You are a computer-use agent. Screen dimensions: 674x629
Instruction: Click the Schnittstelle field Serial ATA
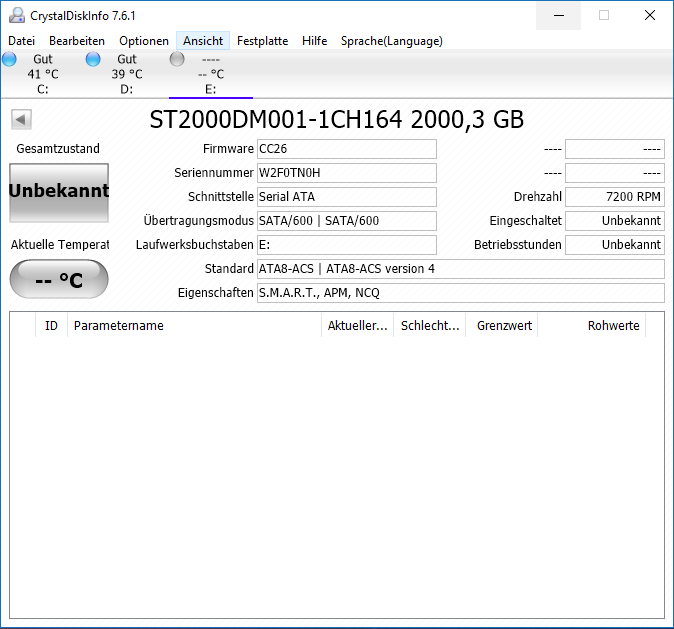pos(347,197)
